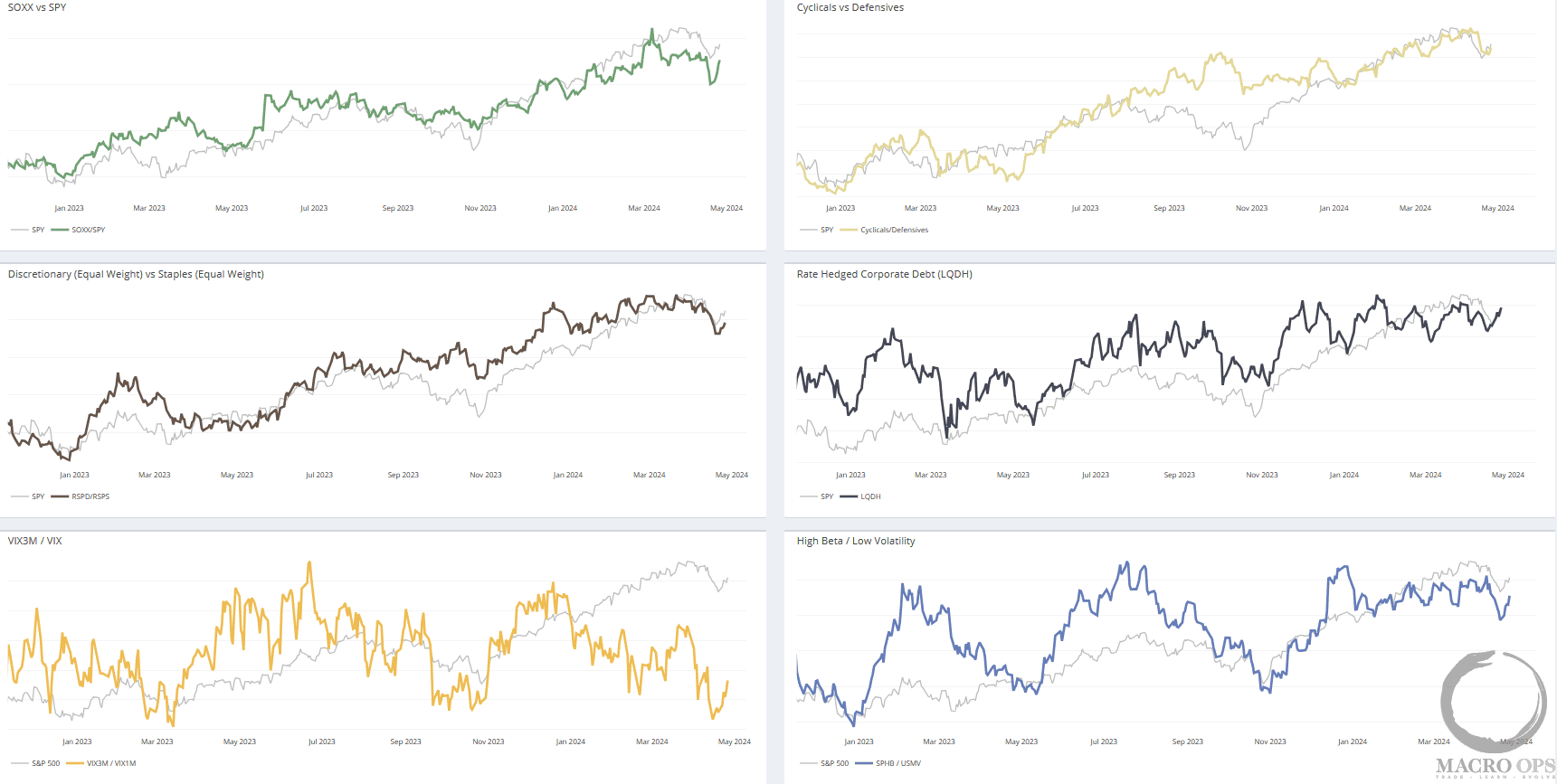This screenshot has width=1557, height=784.
Task: Click the Rate Hedged Corporate Debt (LQDH) title
Action: point(884,274)
